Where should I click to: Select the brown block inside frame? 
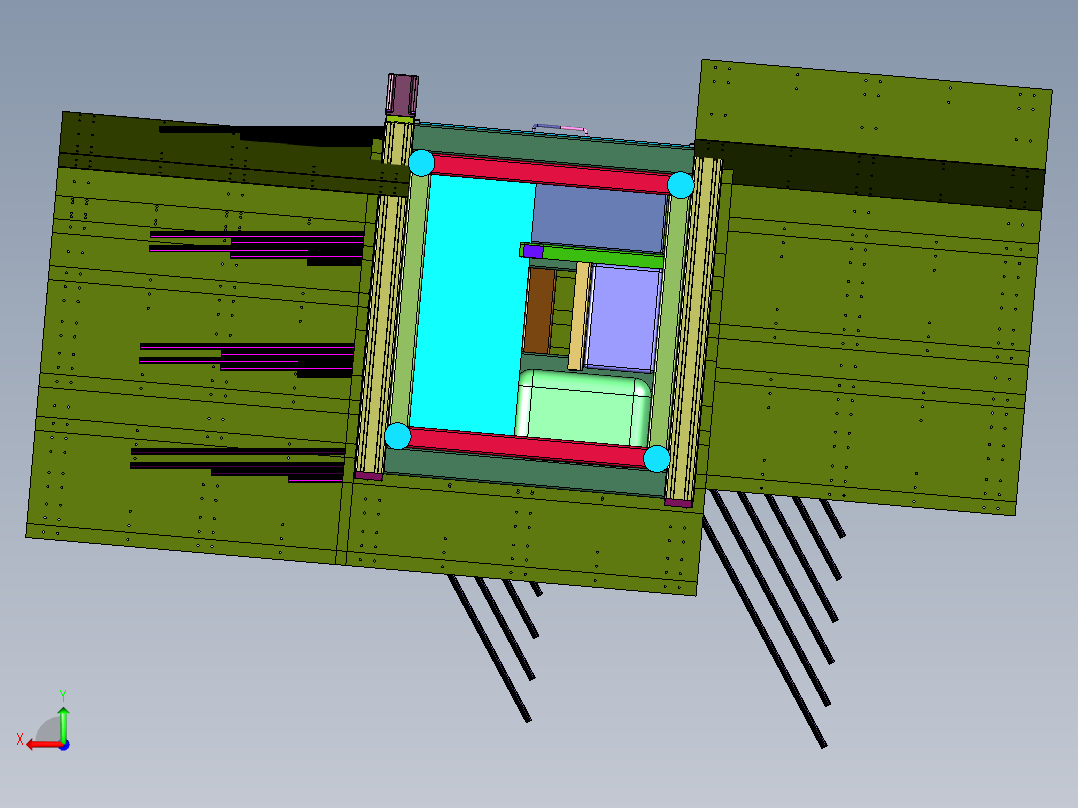pyautogui.click(x=540, y=310)
